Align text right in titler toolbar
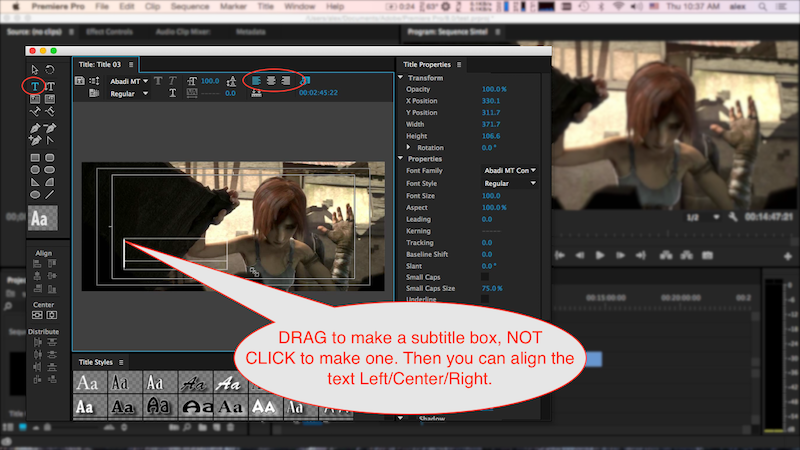 [286, 81]
